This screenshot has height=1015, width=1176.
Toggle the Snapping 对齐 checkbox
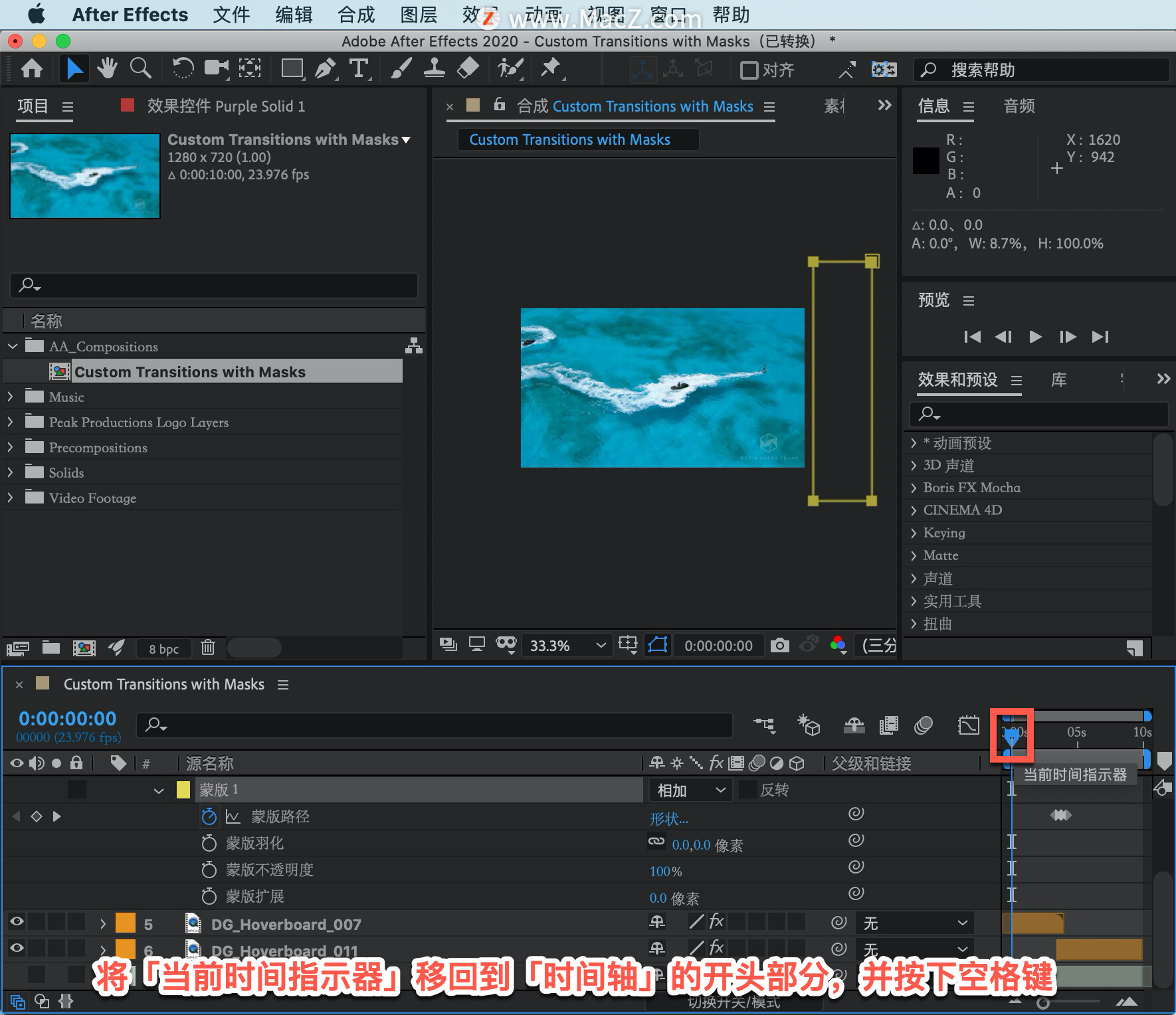coord(749,70)
